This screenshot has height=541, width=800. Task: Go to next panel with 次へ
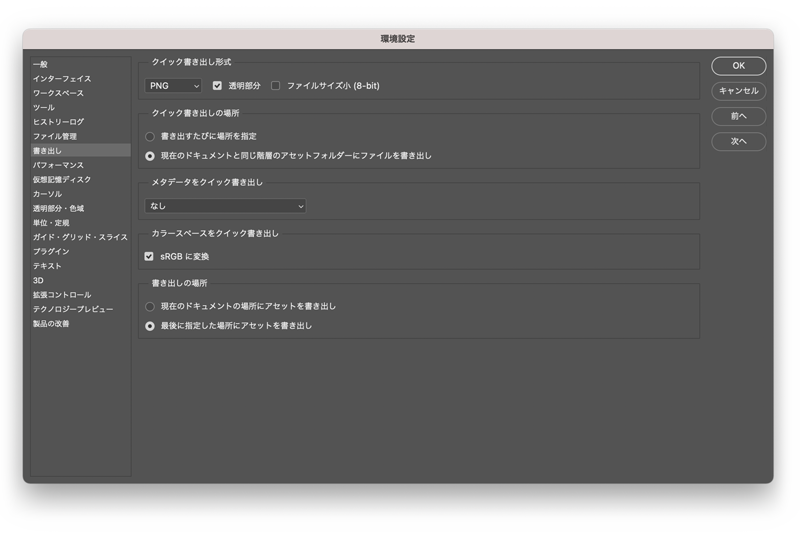point(738,142)
